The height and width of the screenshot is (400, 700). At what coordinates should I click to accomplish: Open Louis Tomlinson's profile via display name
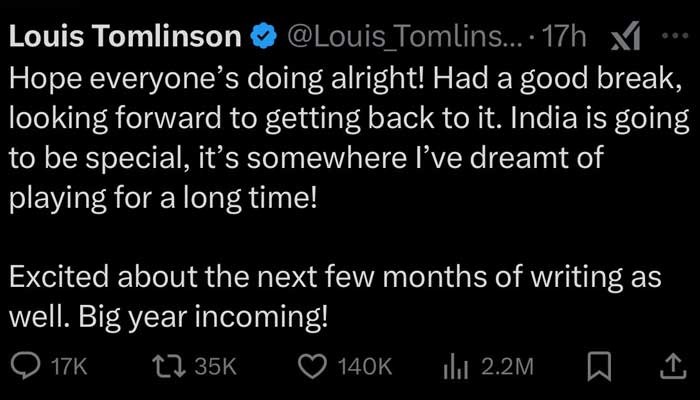coord(125,38)
